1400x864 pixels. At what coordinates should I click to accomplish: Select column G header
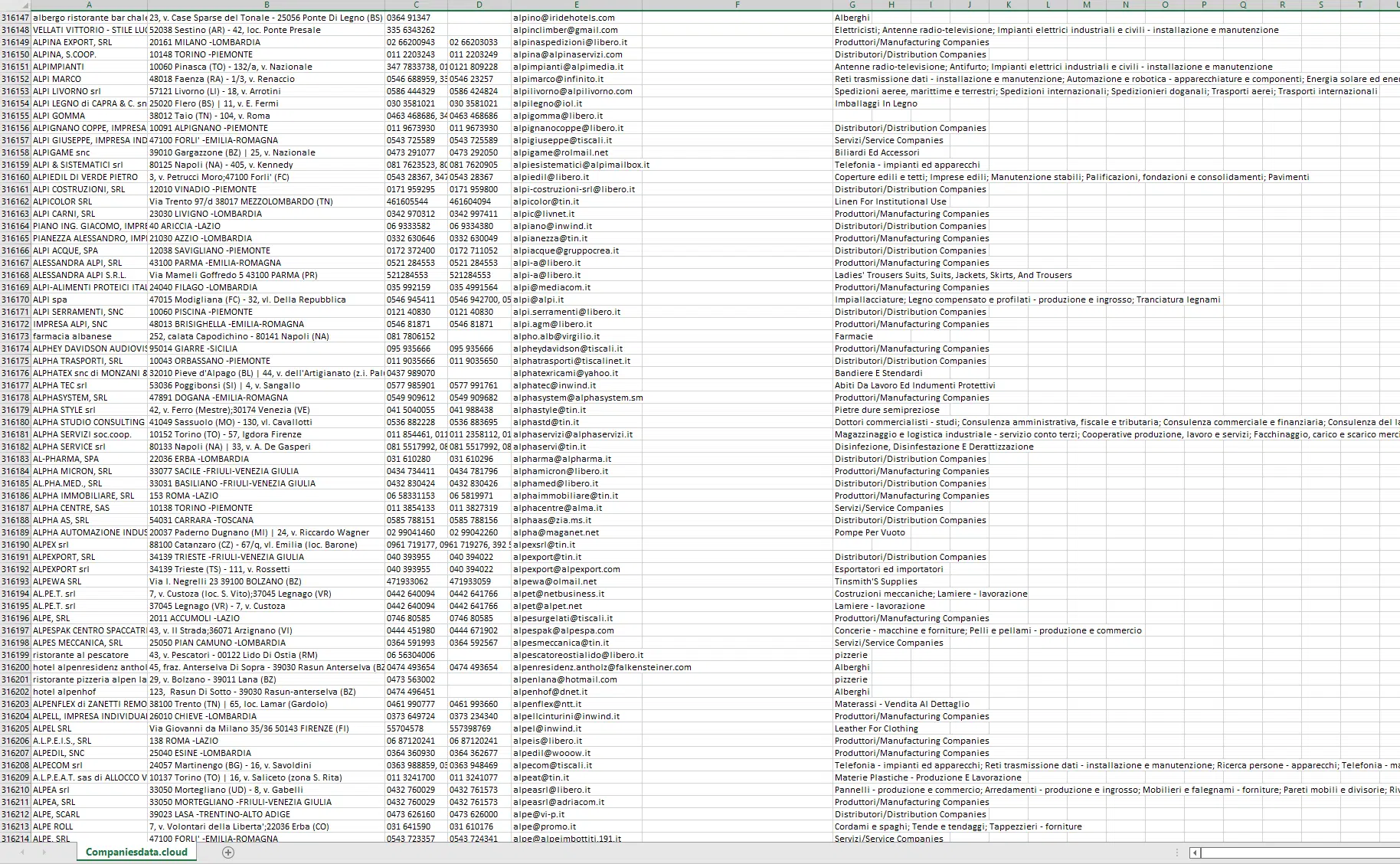click(x=852, y=5)
